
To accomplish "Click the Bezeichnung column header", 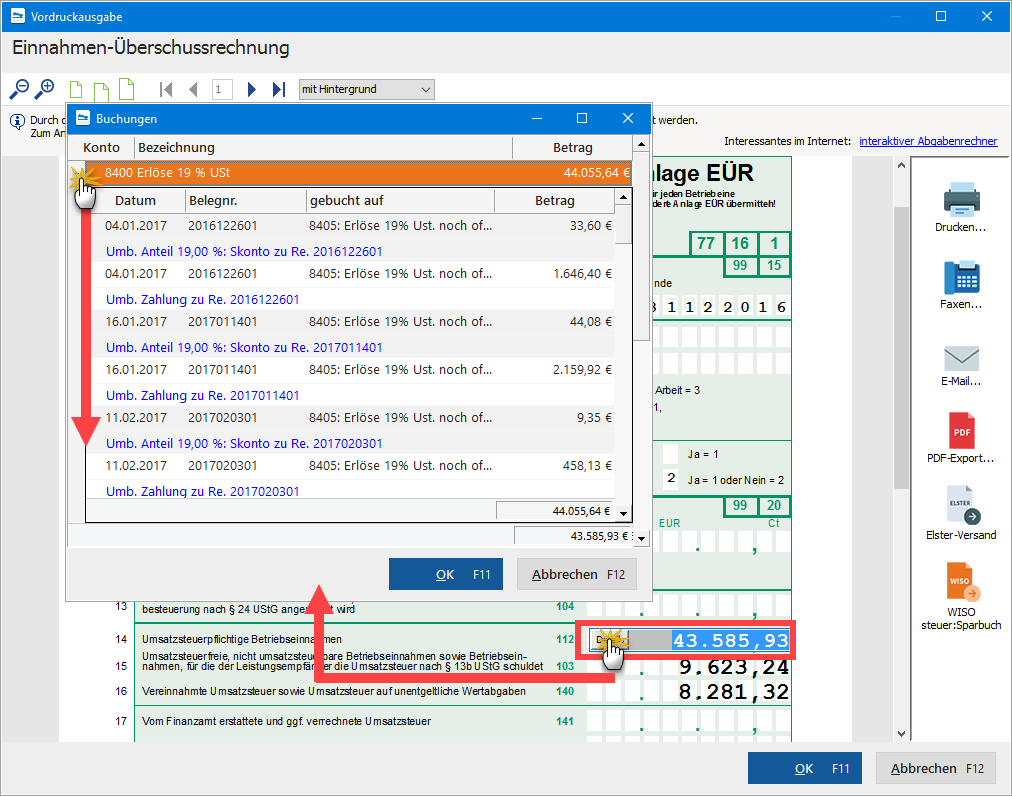I will (324, 147).
